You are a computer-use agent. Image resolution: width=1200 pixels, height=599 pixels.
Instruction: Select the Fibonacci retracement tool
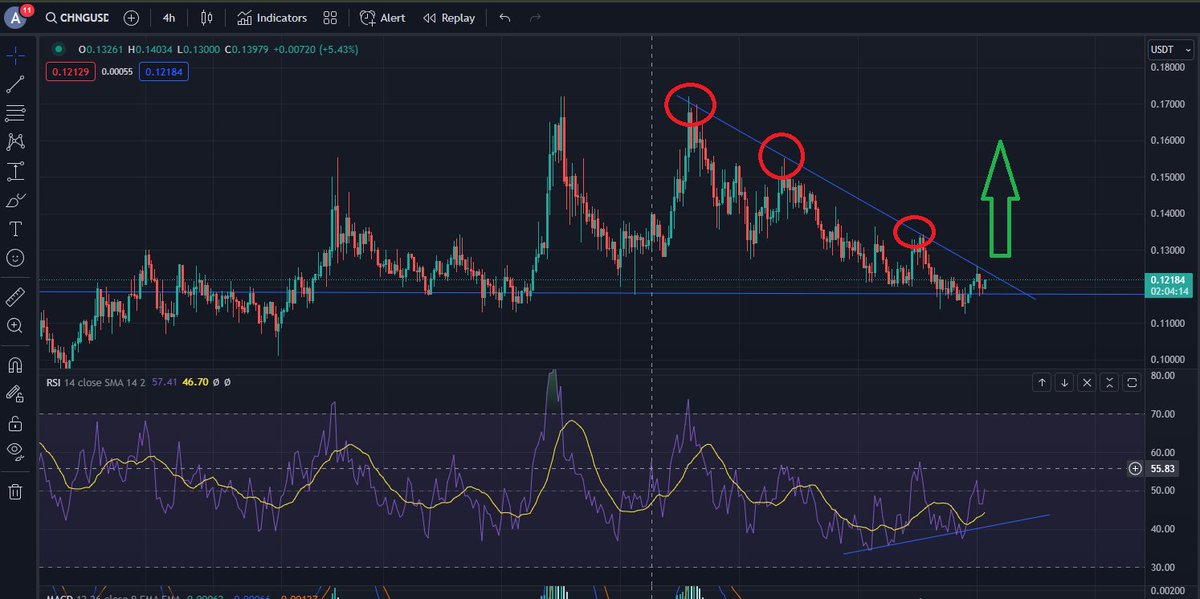click(x=15, y=113)
